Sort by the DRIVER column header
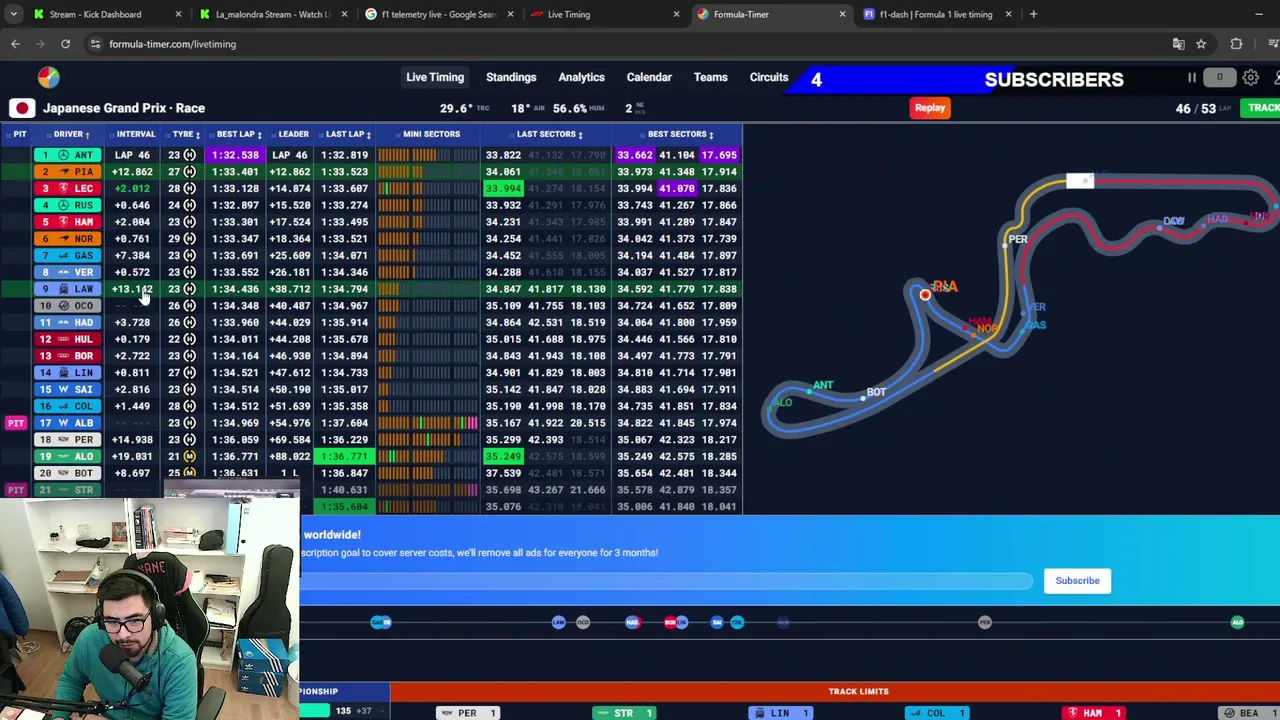The width and height of the screenshot is (1280, 720). pyautogui.click(x=72, y=134)
